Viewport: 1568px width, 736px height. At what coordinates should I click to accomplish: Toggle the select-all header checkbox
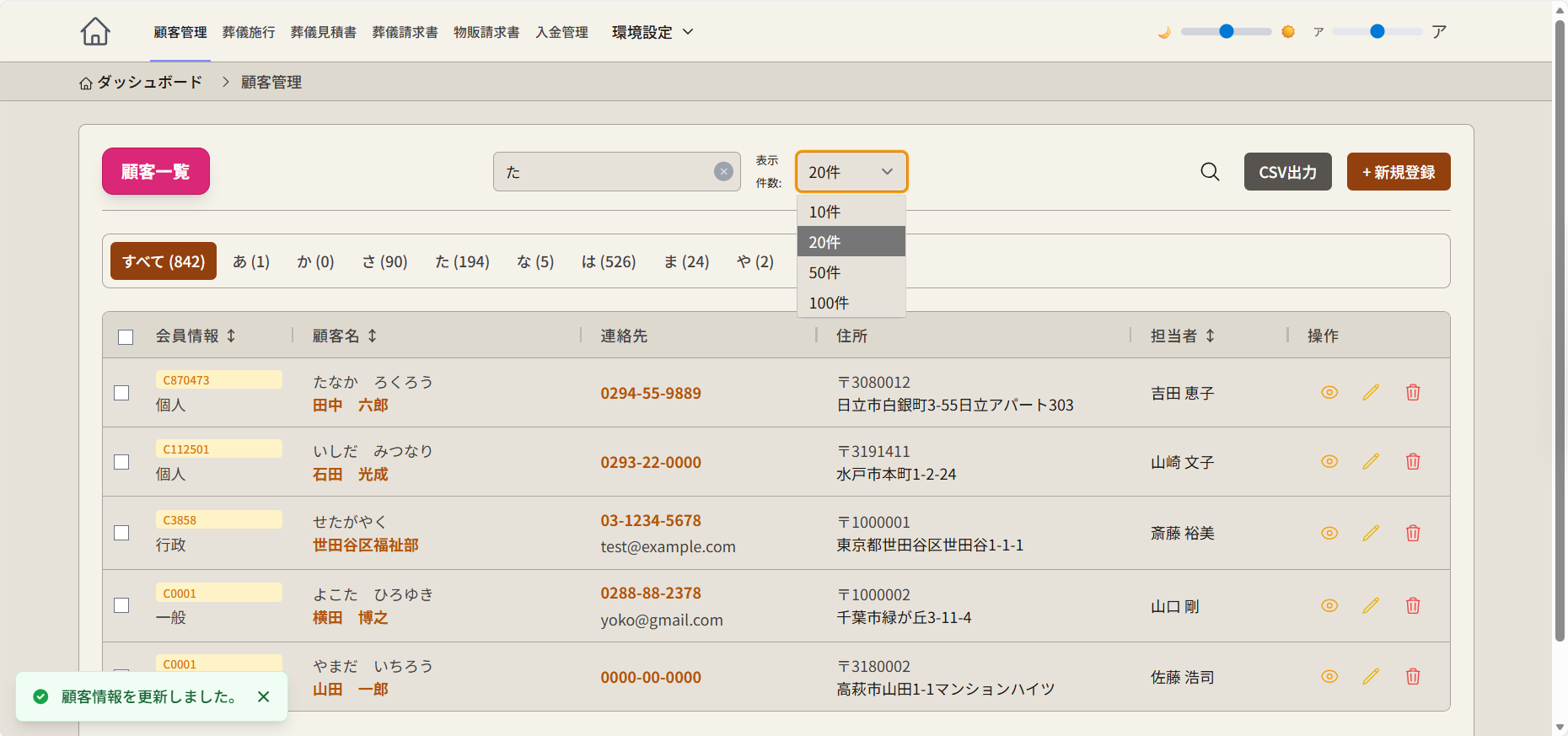126,337
